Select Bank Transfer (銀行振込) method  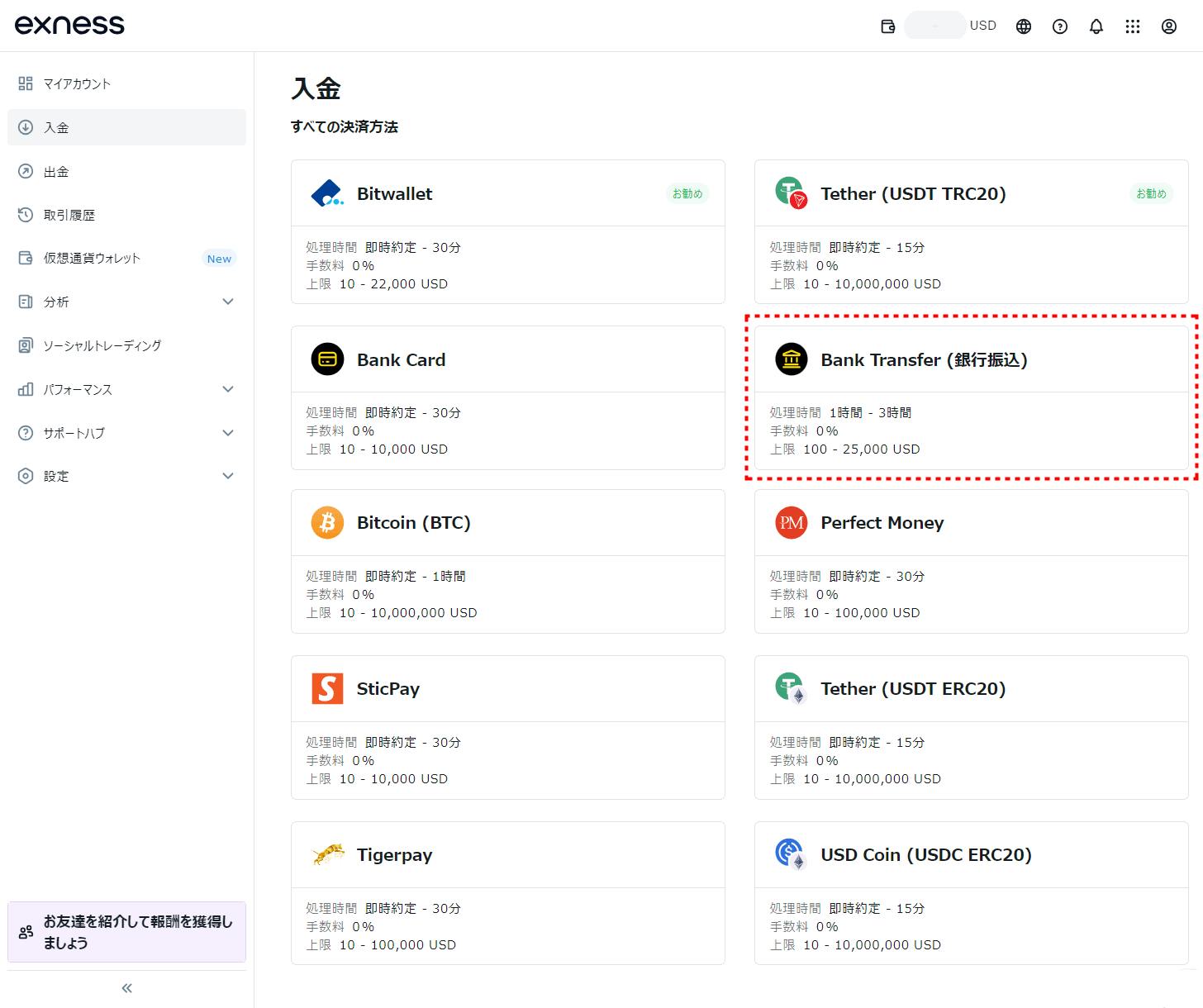click(972, 397)
